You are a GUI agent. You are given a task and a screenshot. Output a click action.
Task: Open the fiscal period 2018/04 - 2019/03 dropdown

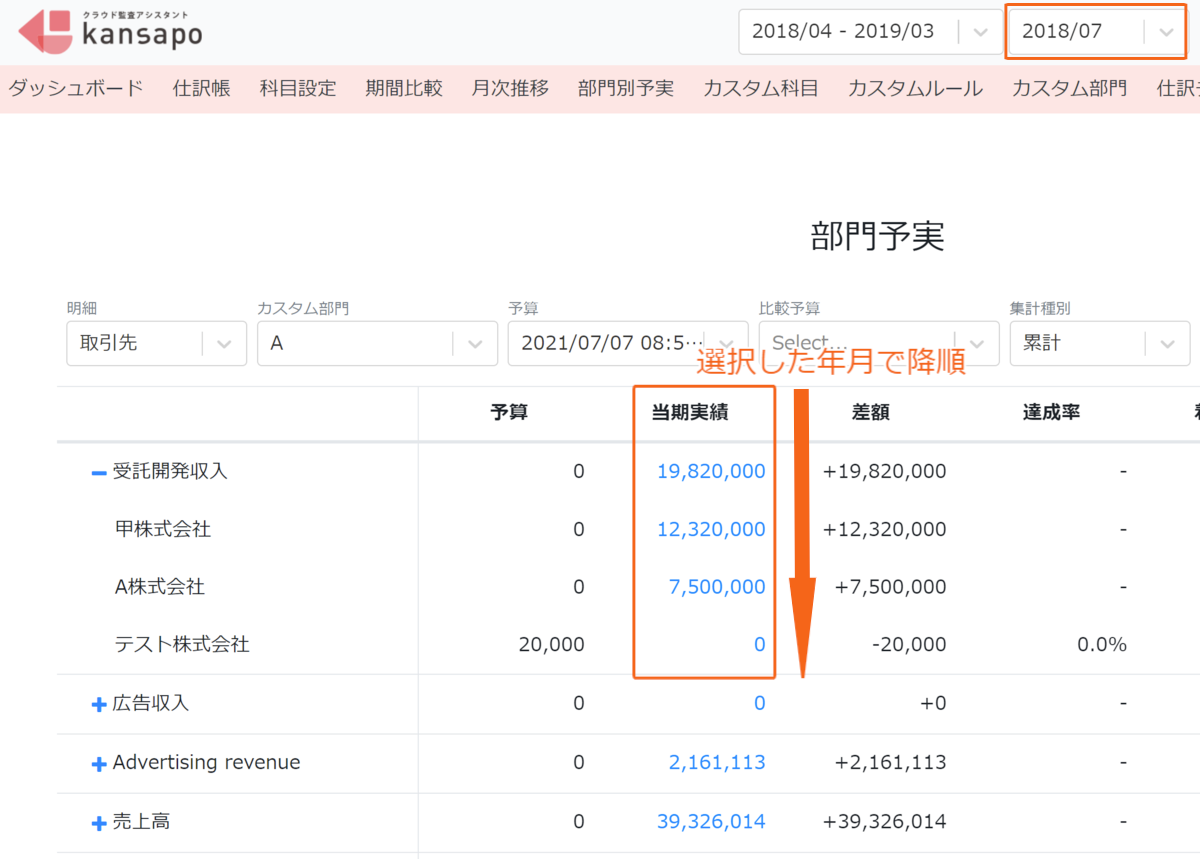coord(870,31)
